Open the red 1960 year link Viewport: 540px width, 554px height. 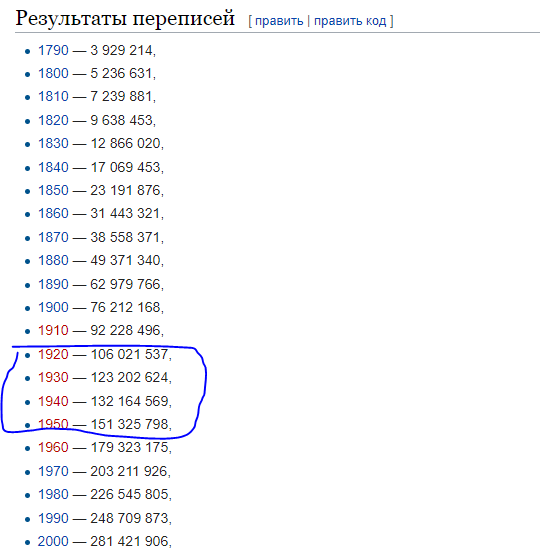pyautogui.click(x=53, y=447)
